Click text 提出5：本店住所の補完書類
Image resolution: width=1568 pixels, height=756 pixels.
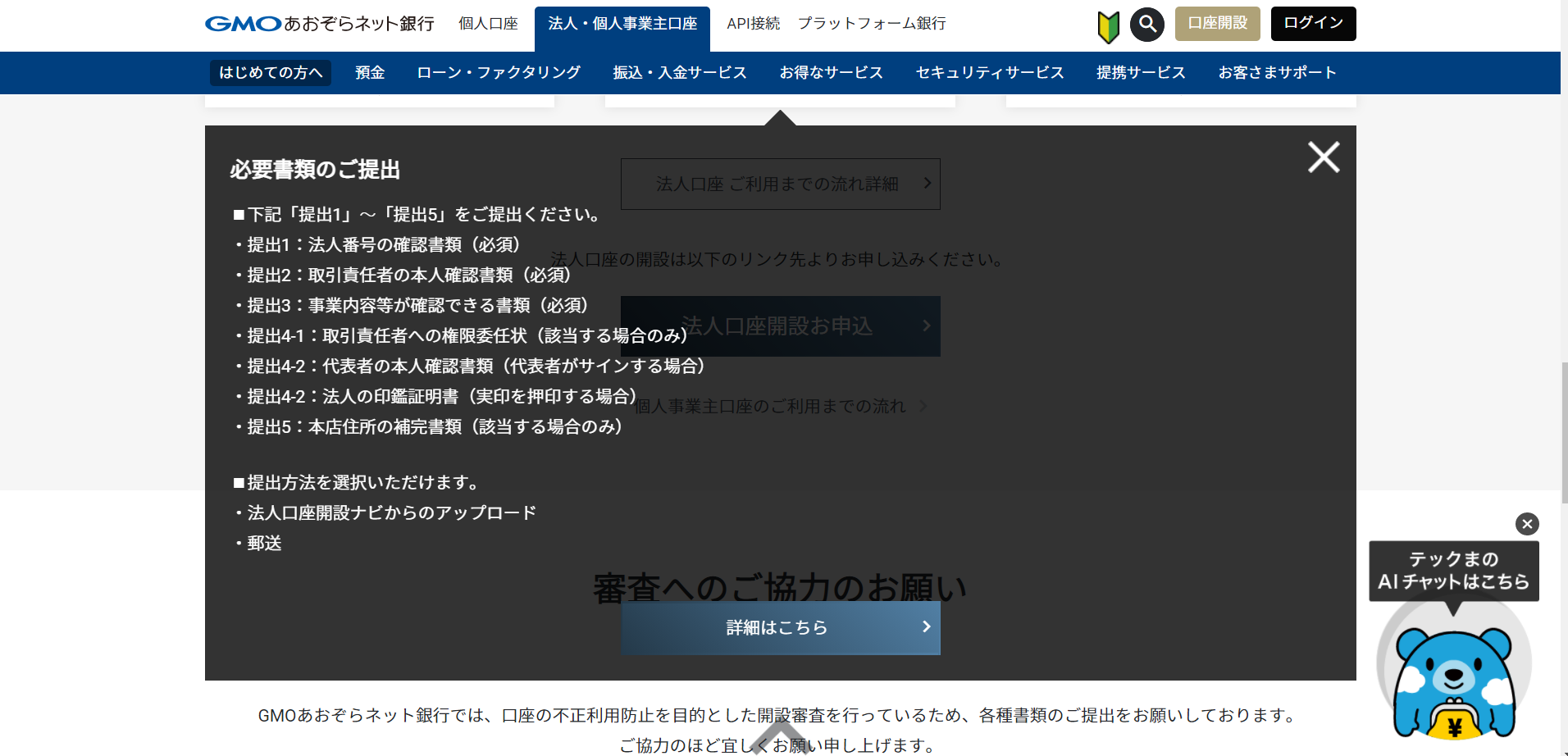355,427
